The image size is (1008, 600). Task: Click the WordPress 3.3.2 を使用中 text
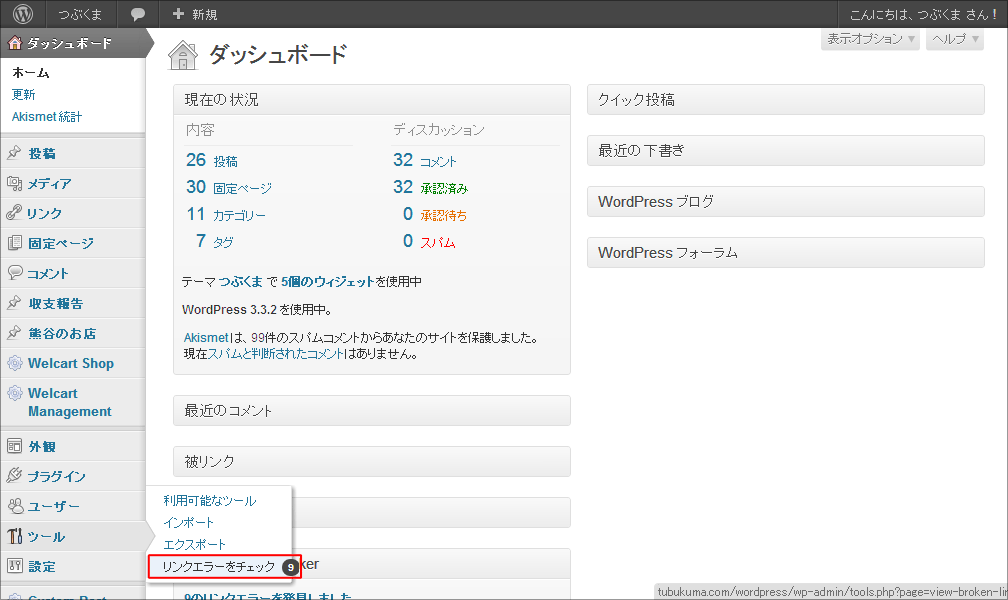(257, 310)
